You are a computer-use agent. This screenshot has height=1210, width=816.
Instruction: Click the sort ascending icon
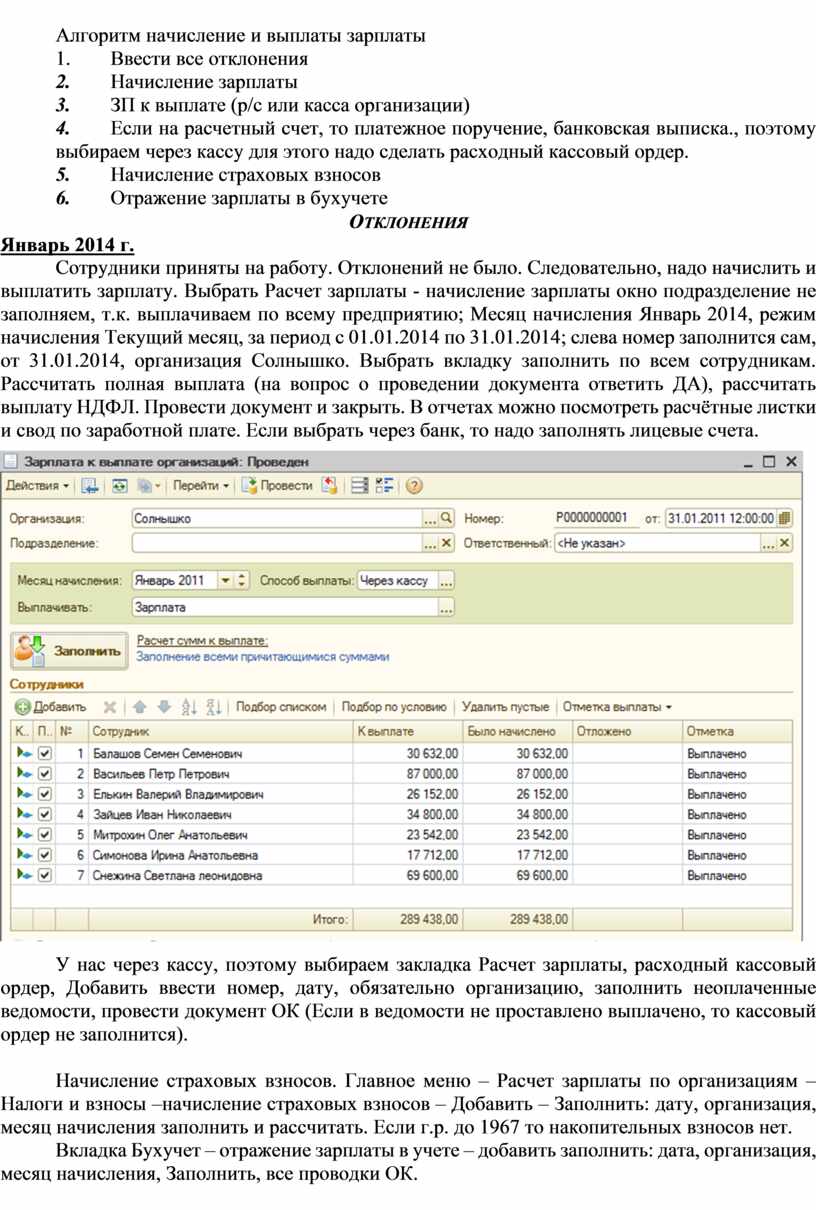point(189,707)
